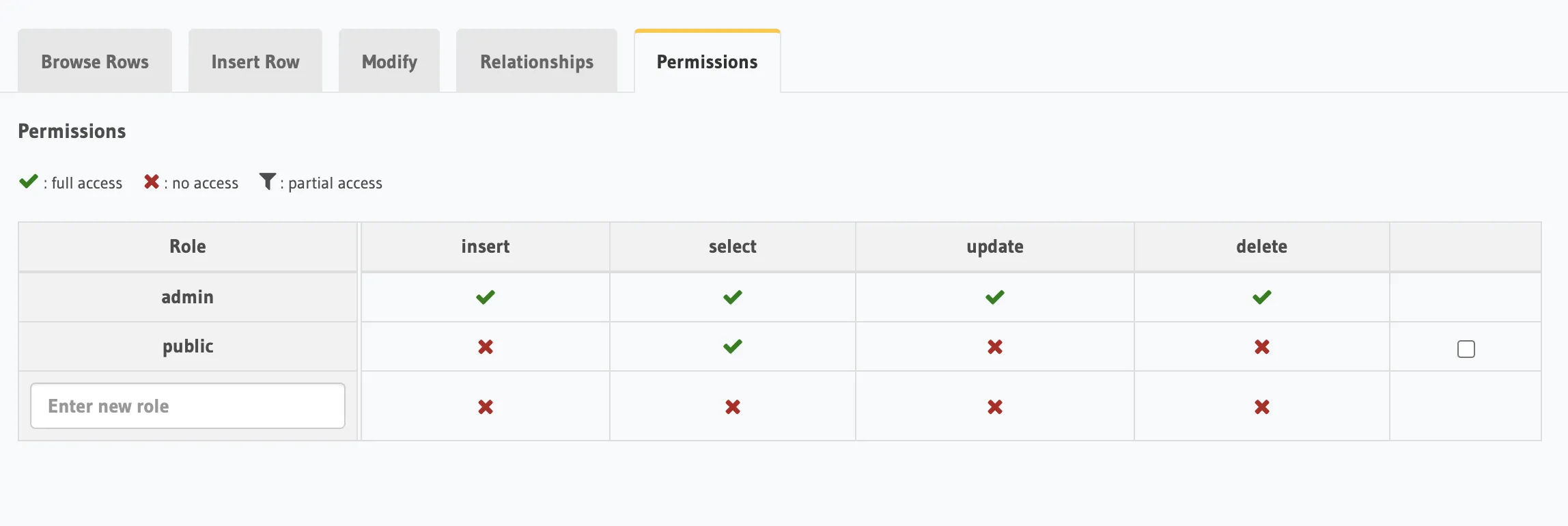Switch to the Browse Rows tab

click(x=95, y=62)
